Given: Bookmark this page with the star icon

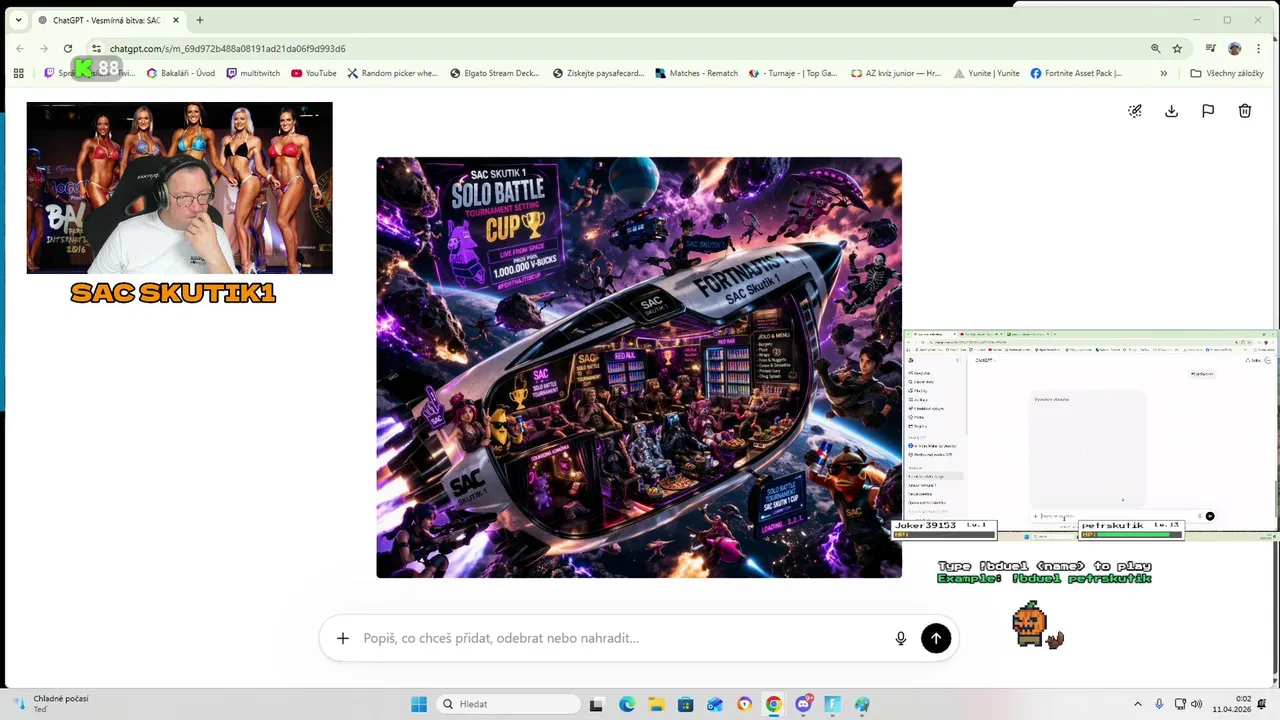Looking at the screenshot, I should coord(1178,48).
